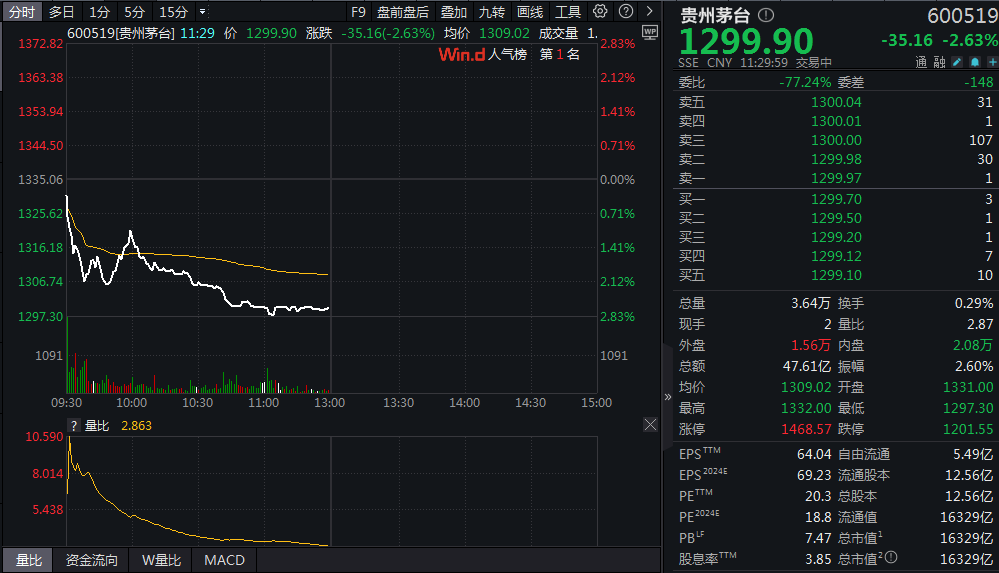Click the 跌停 price 1201.55
Viewport: 999px width, 573px height.
(x=968, y=430)
